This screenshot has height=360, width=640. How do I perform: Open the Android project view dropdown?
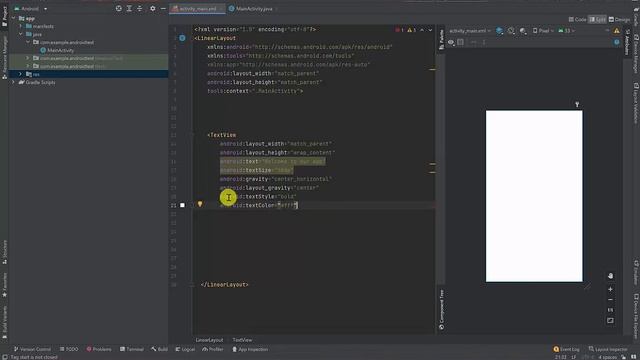point(31,8)
